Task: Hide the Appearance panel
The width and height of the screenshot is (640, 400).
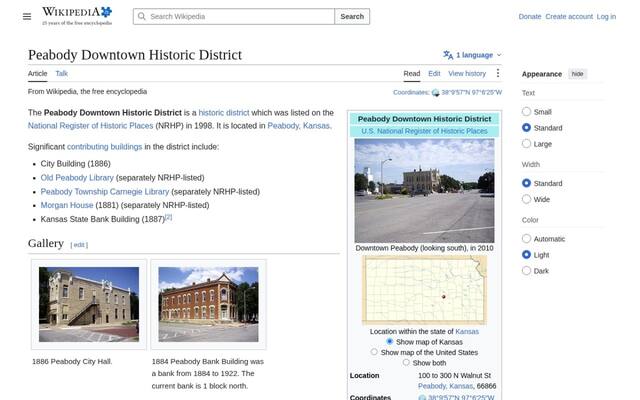Action: (x=577, y=74)
